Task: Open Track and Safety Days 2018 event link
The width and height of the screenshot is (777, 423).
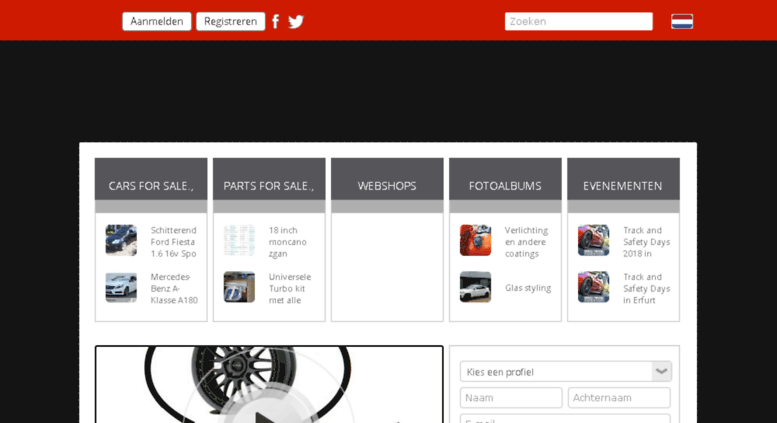Action: coord(646,242)
